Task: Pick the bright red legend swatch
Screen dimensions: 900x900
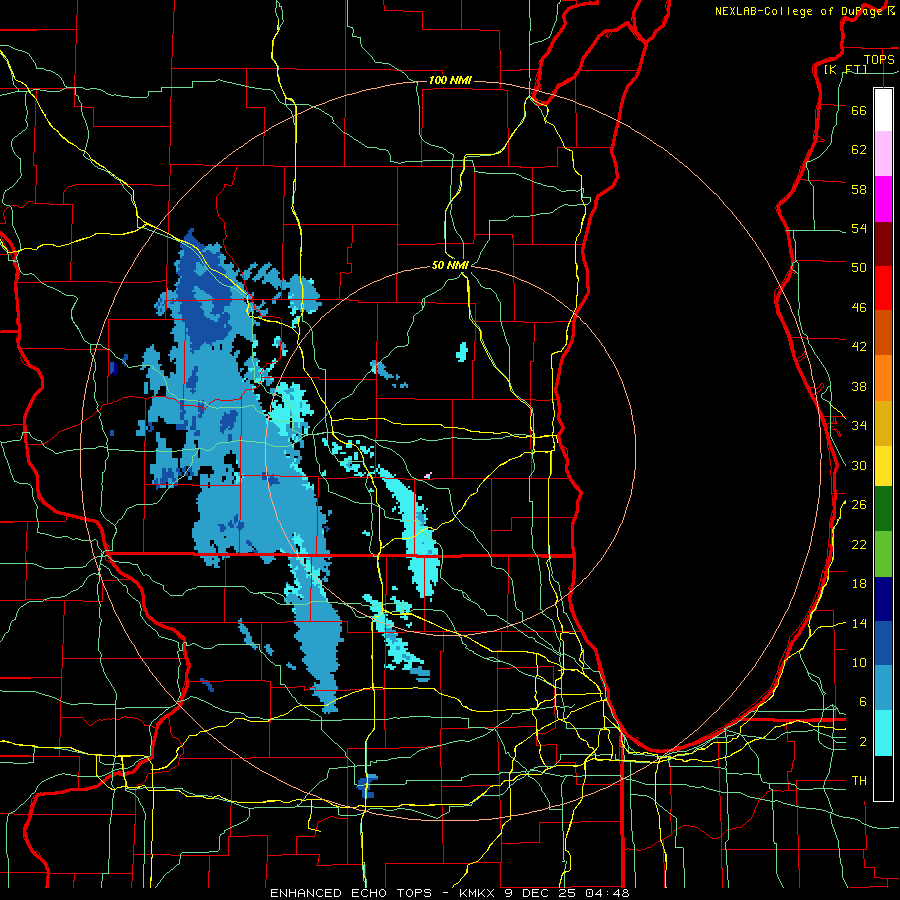Action: 883,288
